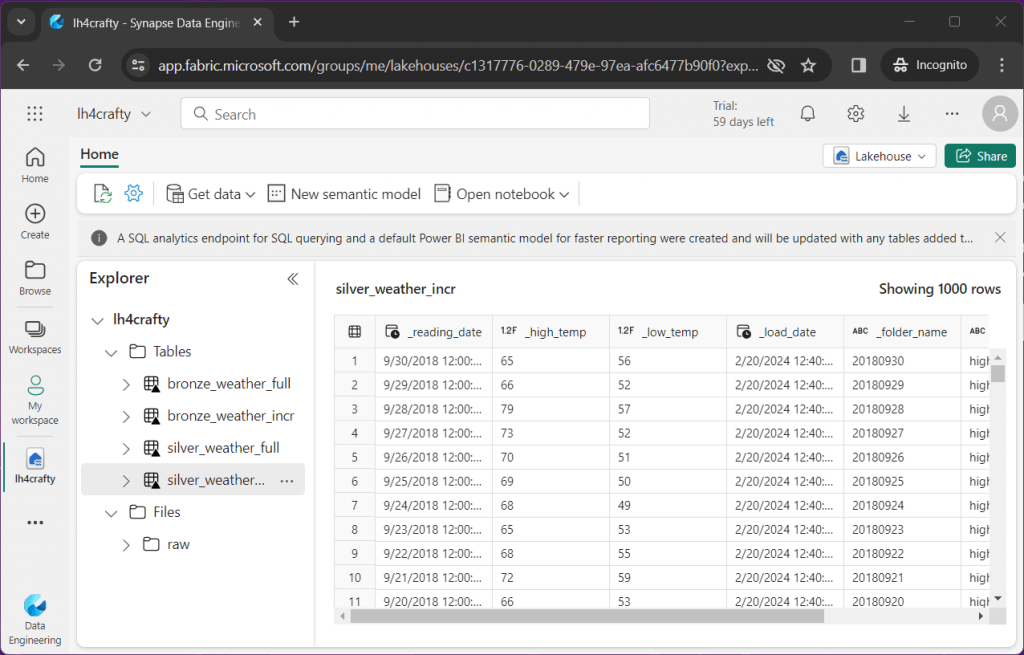This screenshot has height=655, width=1024.
Task: Open the Lakehouse view dropdown
Action: tap(879, 155)
